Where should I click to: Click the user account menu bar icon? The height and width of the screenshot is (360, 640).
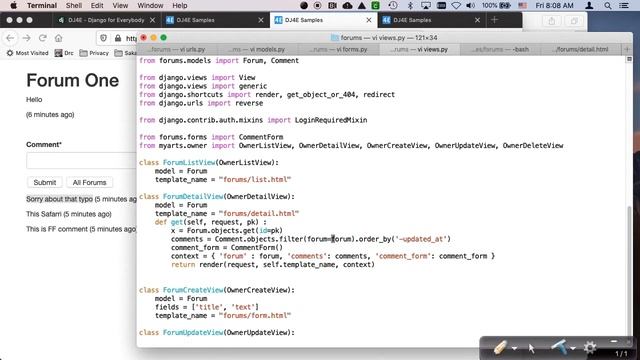[x=589, y=6]
